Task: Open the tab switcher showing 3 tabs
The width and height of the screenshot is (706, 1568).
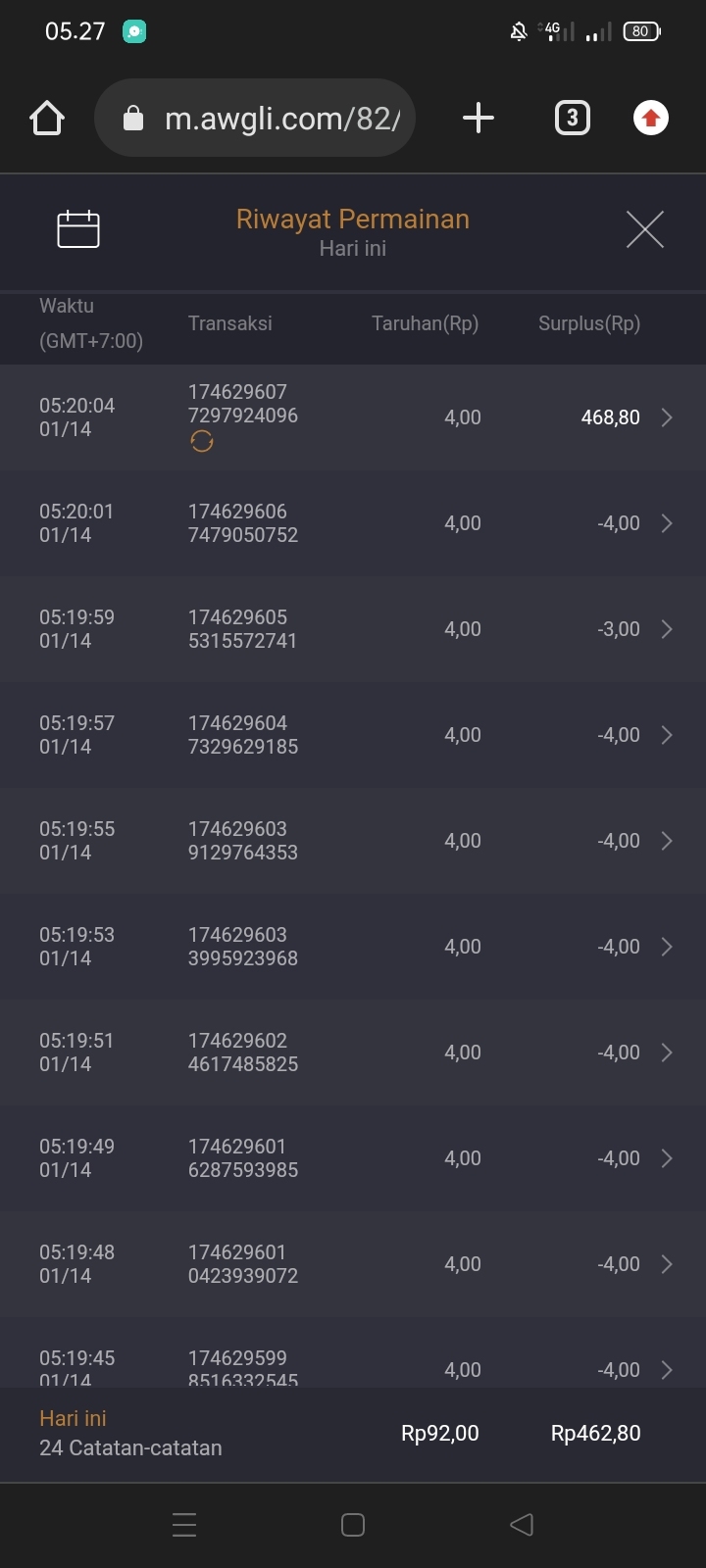Action: (573, 119)
